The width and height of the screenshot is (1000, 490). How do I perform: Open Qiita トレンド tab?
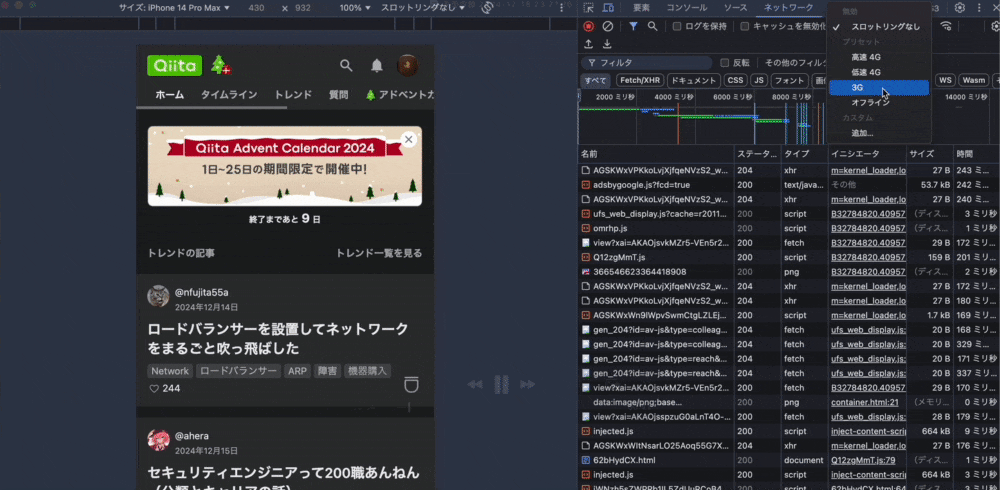click(x=293, y=94)
